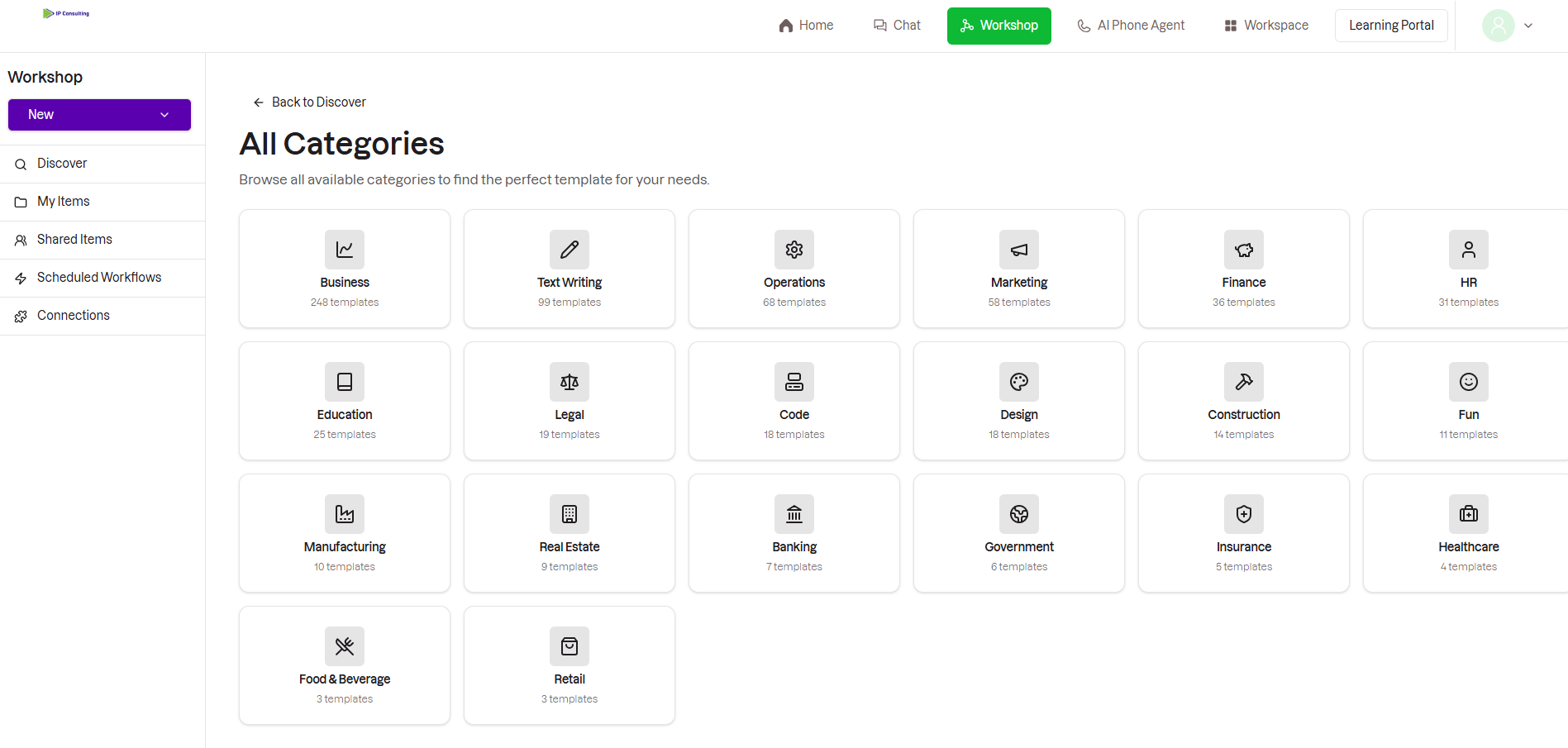The height and width of the screenshot is (748, 1568).
Task: Click the Back to Discover link
Action: pyautogui.click(x=308, y=102)
